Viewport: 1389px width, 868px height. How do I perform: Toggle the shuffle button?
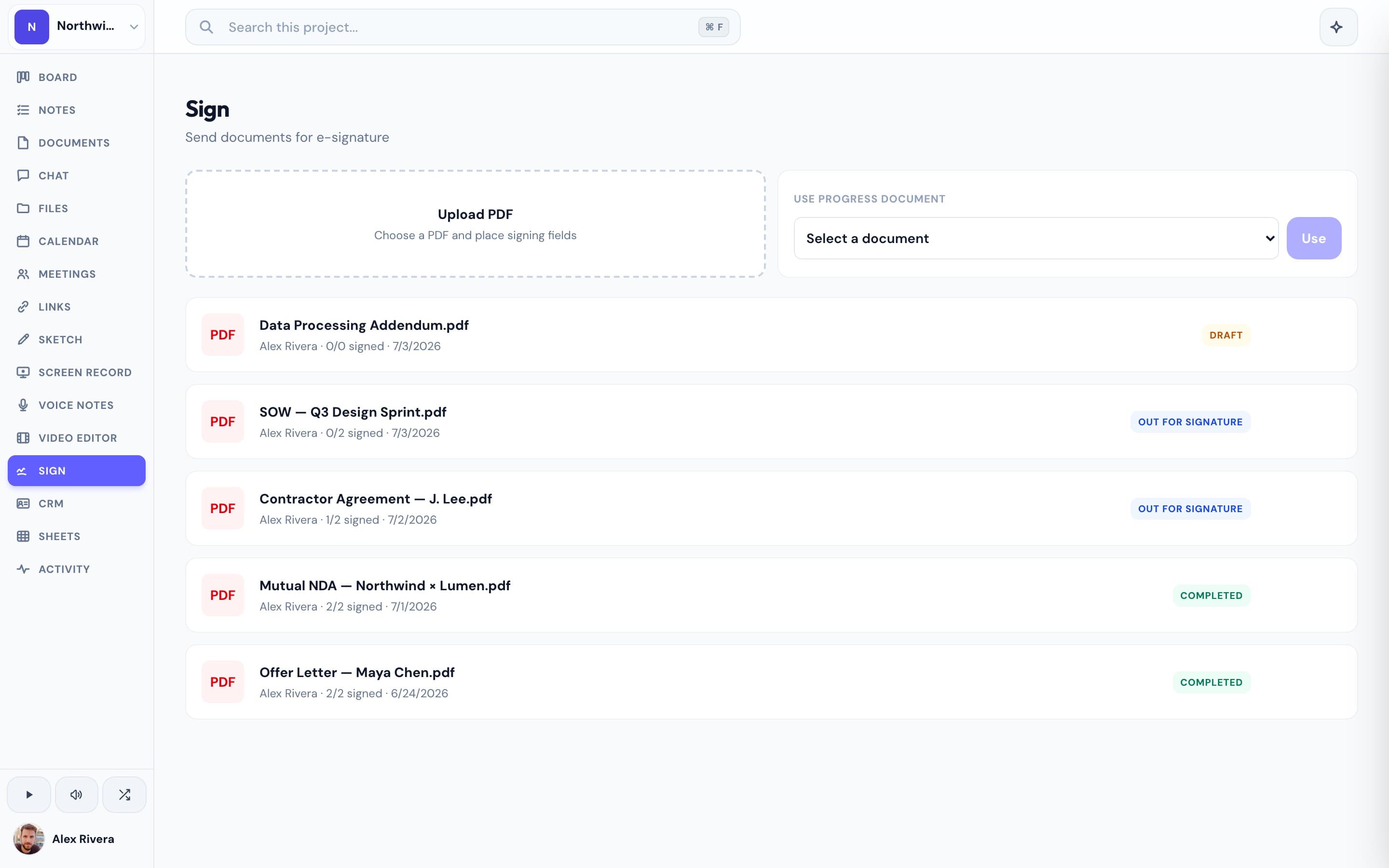[x=124, y=795]
